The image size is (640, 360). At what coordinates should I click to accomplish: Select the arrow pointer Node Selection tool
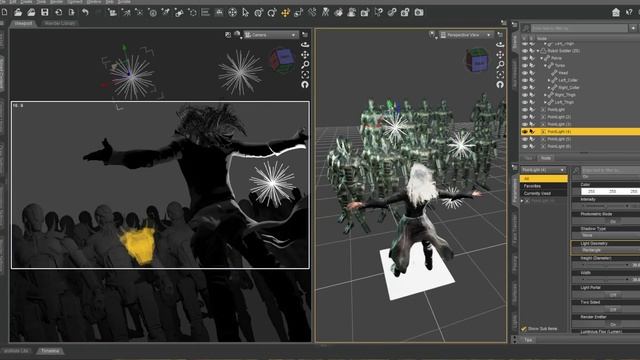[x=245, y=12]
